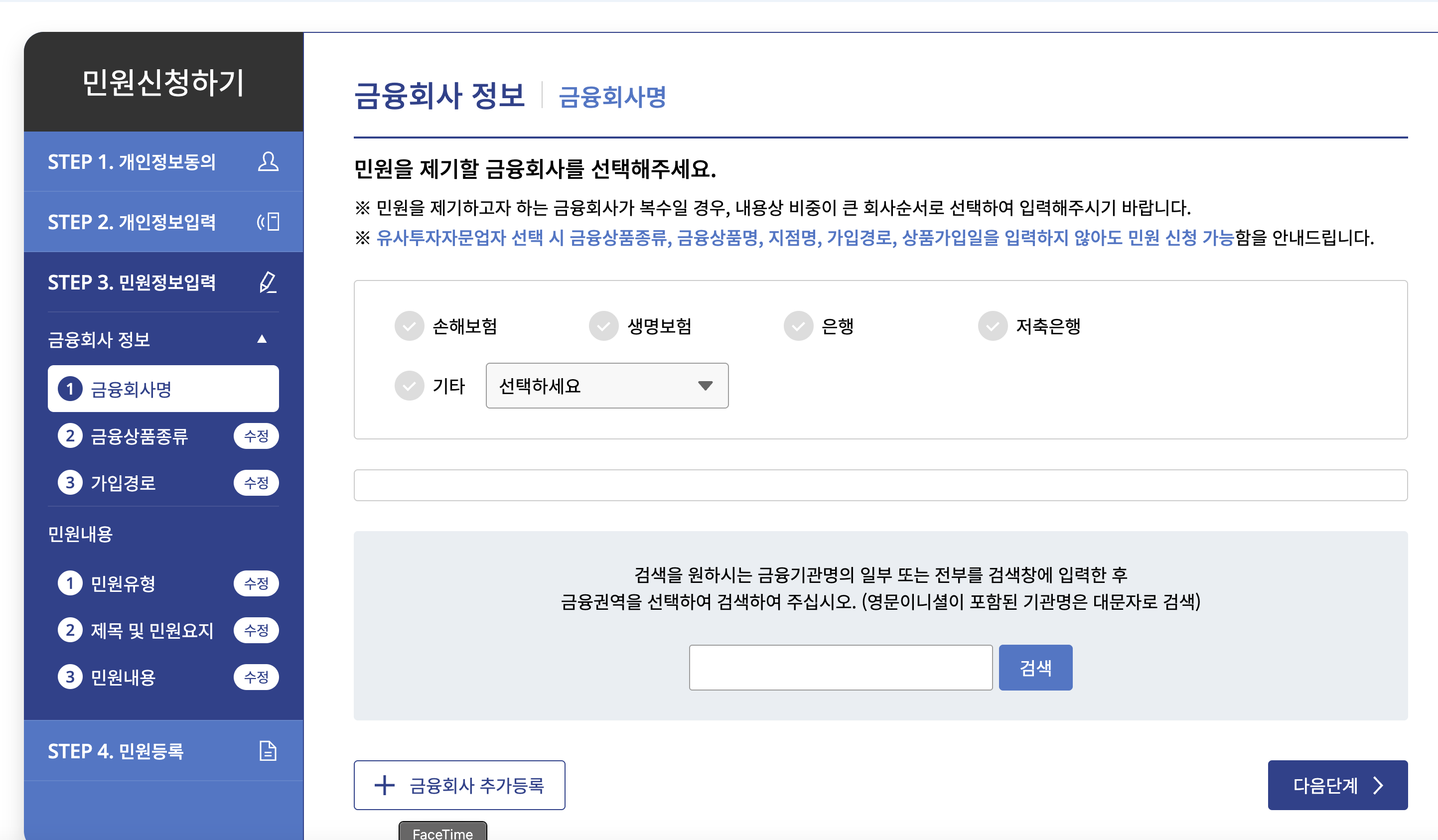Open the 선택하세요 dropdown next to 기타
This screenshot has width=1438, height=840.
pos(606,386)
